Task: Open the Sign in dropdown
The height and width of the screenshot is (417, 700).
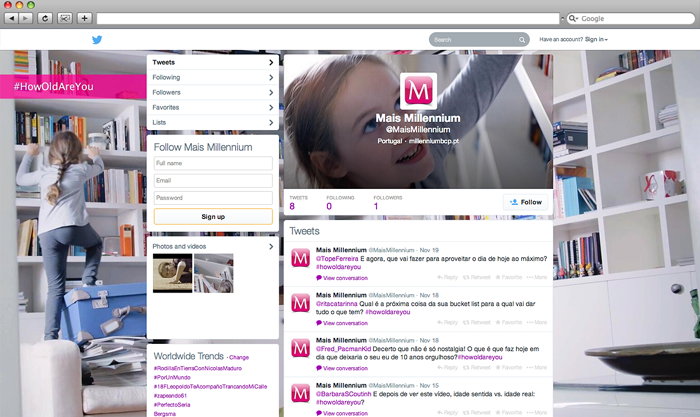Action: (596, 39)
